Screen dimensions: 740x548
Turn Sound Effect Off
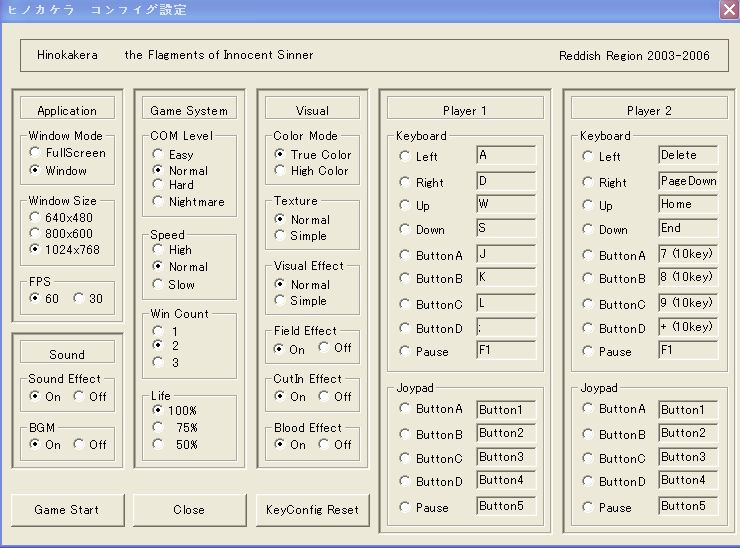(x=79, y=396)
